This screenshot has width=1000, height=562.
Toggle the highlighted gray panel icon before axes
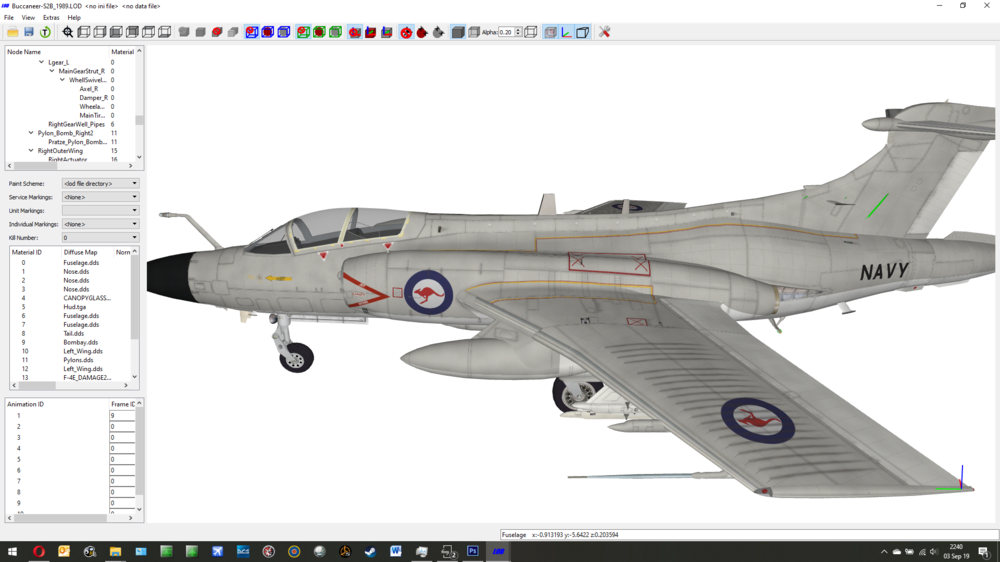pyautogui.click(x=550, y=32)
